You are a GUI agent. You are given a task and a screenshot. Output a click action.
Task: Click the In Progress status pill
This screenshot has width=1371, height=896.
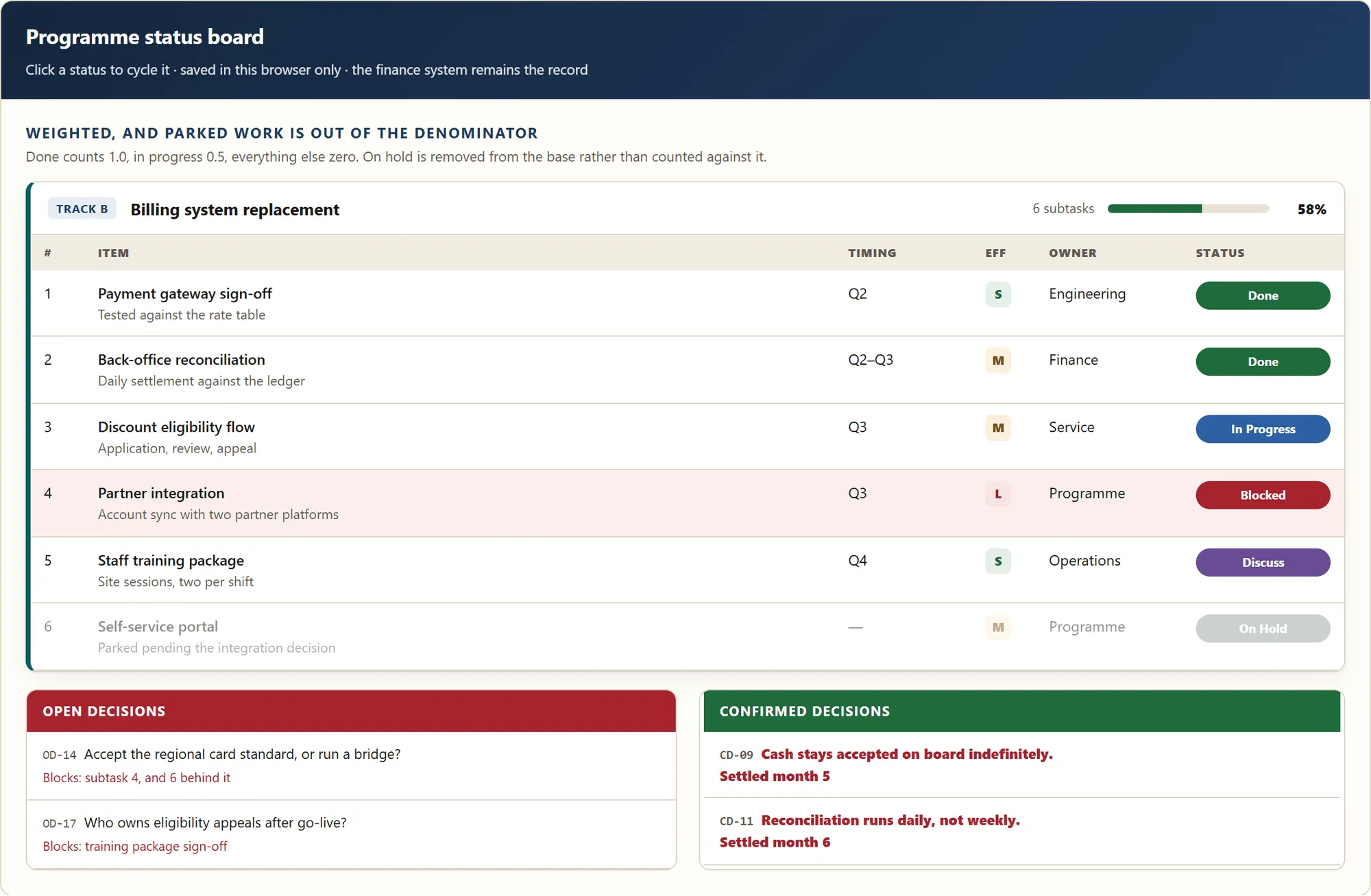pyautogui.click(x=1263, y=429)
